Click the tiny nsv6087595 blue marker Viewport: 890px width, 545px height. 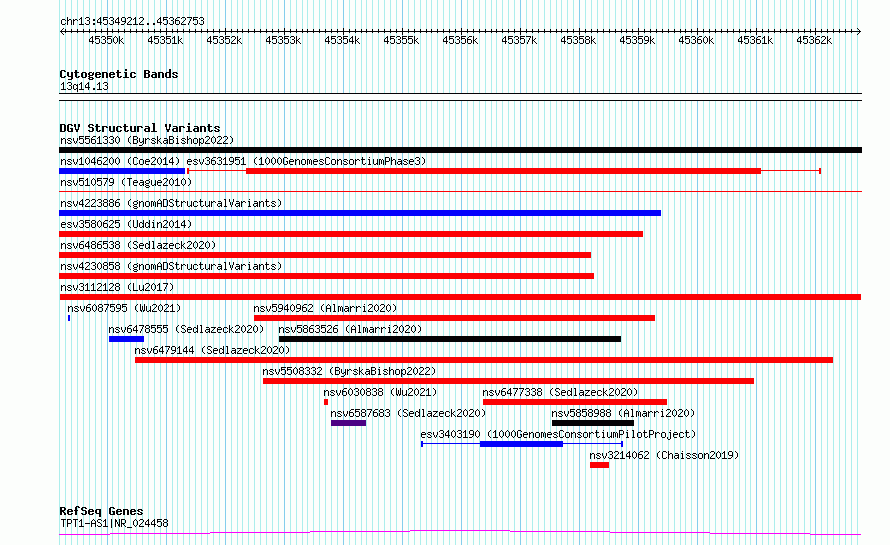coord(69,318)
